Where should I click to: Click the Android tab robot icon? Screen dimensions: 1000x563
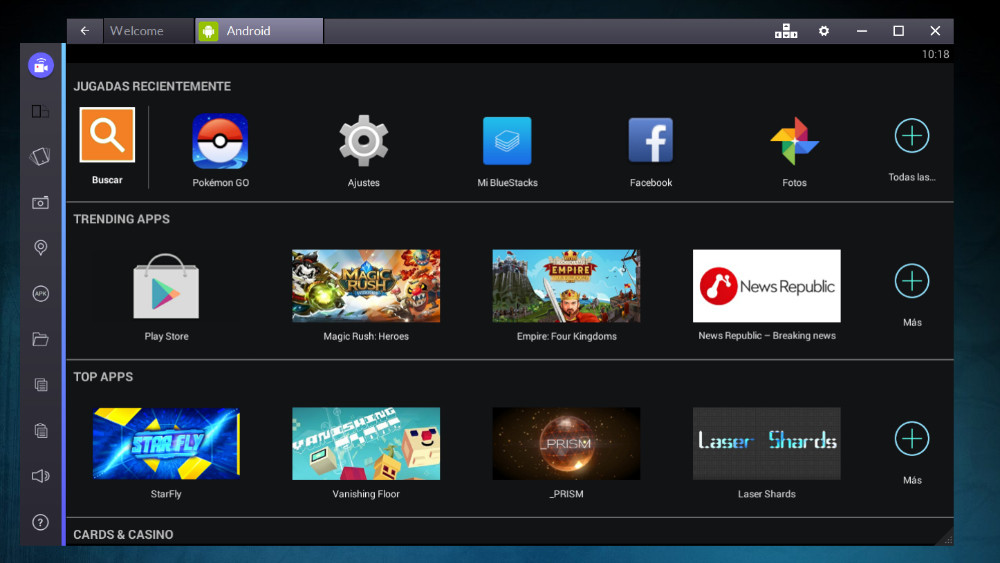point(209,31)
